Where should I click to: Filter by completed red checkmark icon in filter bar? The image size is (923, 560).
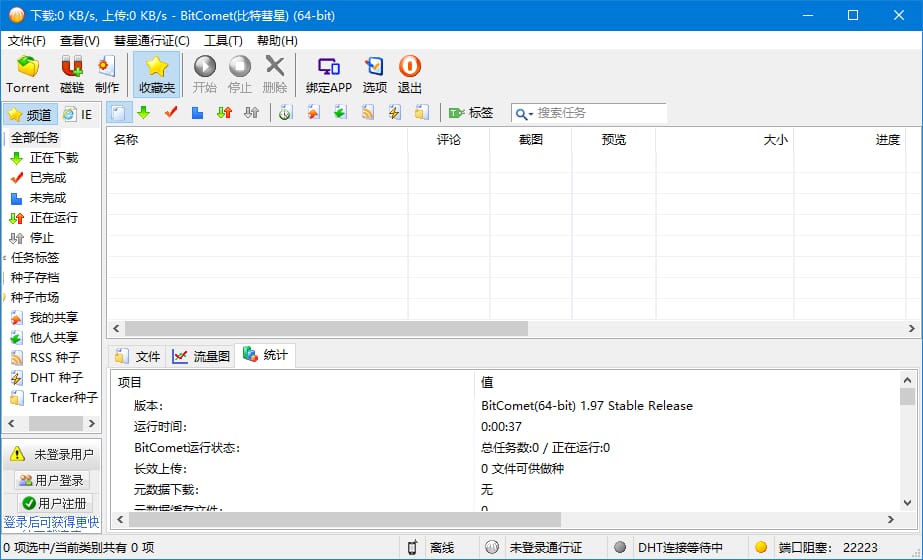pyautogui.click(x=171, y=112)
